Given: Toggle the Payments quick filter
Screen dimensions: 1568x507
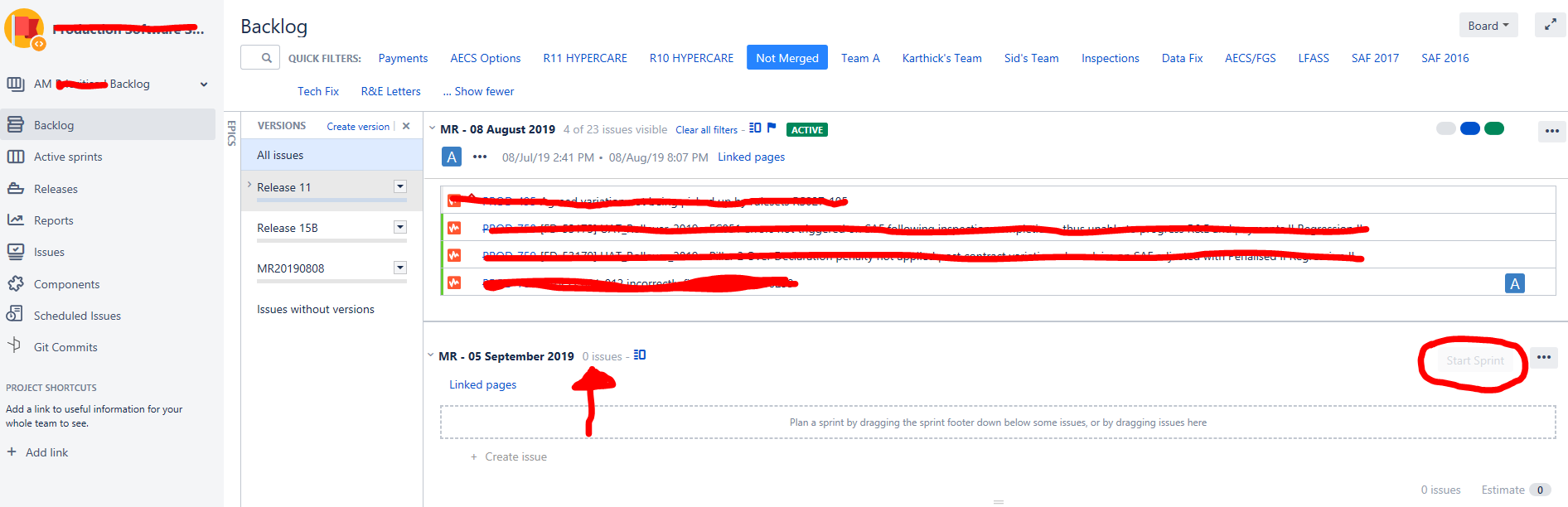Looking at the screenshot, I should pyautogui.click(x=403, y=58).
